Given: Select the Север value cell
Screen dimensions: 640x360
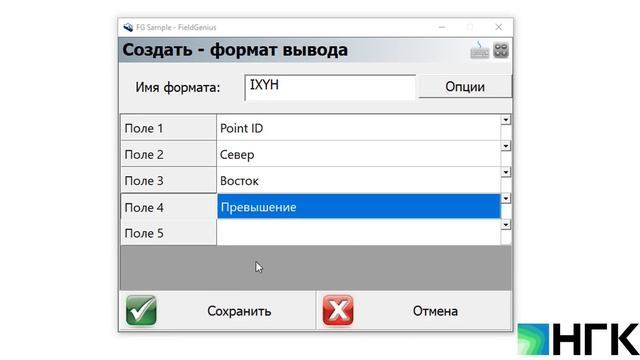Looking at the screenshot, I should click(359, 154).
